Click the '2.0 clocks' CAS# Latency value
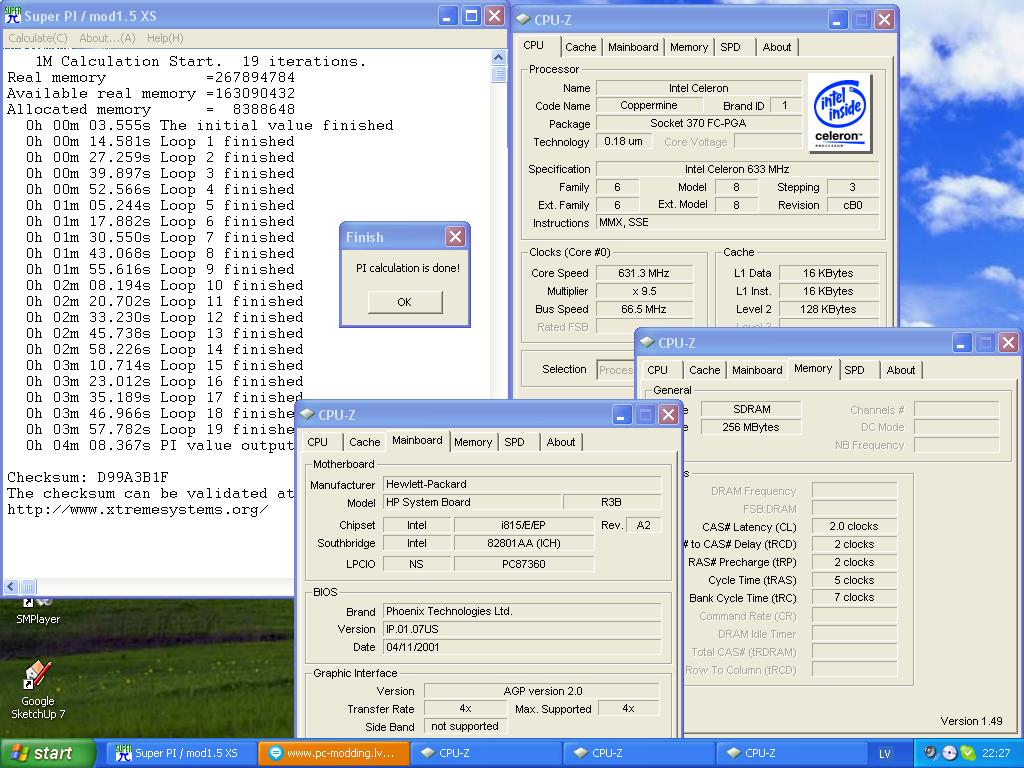Screen dimensions: 1024x768 pos(854,526)
